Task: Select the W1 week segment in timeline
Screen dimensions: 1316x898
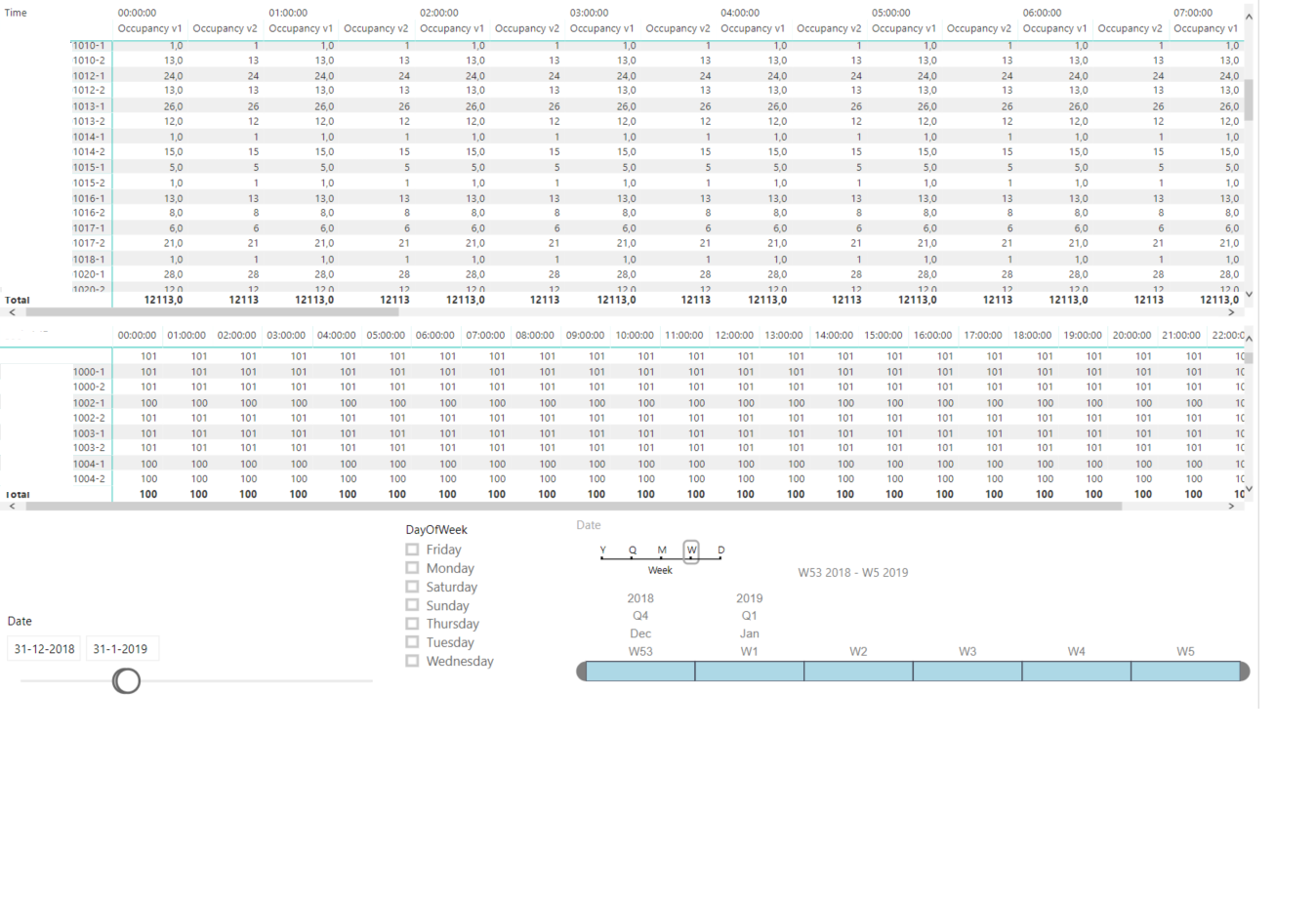Action: (750, 672)
